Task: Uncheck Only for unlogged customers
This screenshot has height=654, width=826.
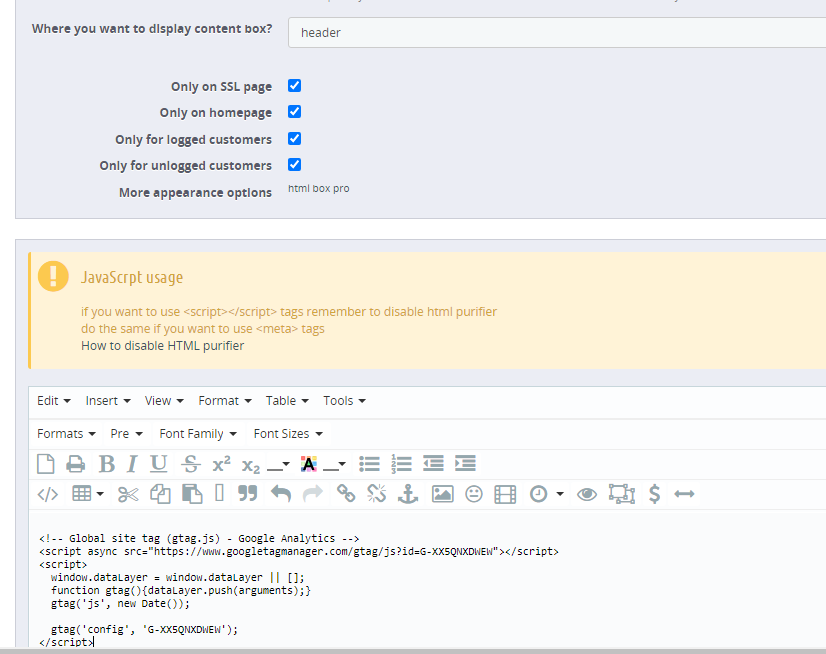Action: [294, 164]
